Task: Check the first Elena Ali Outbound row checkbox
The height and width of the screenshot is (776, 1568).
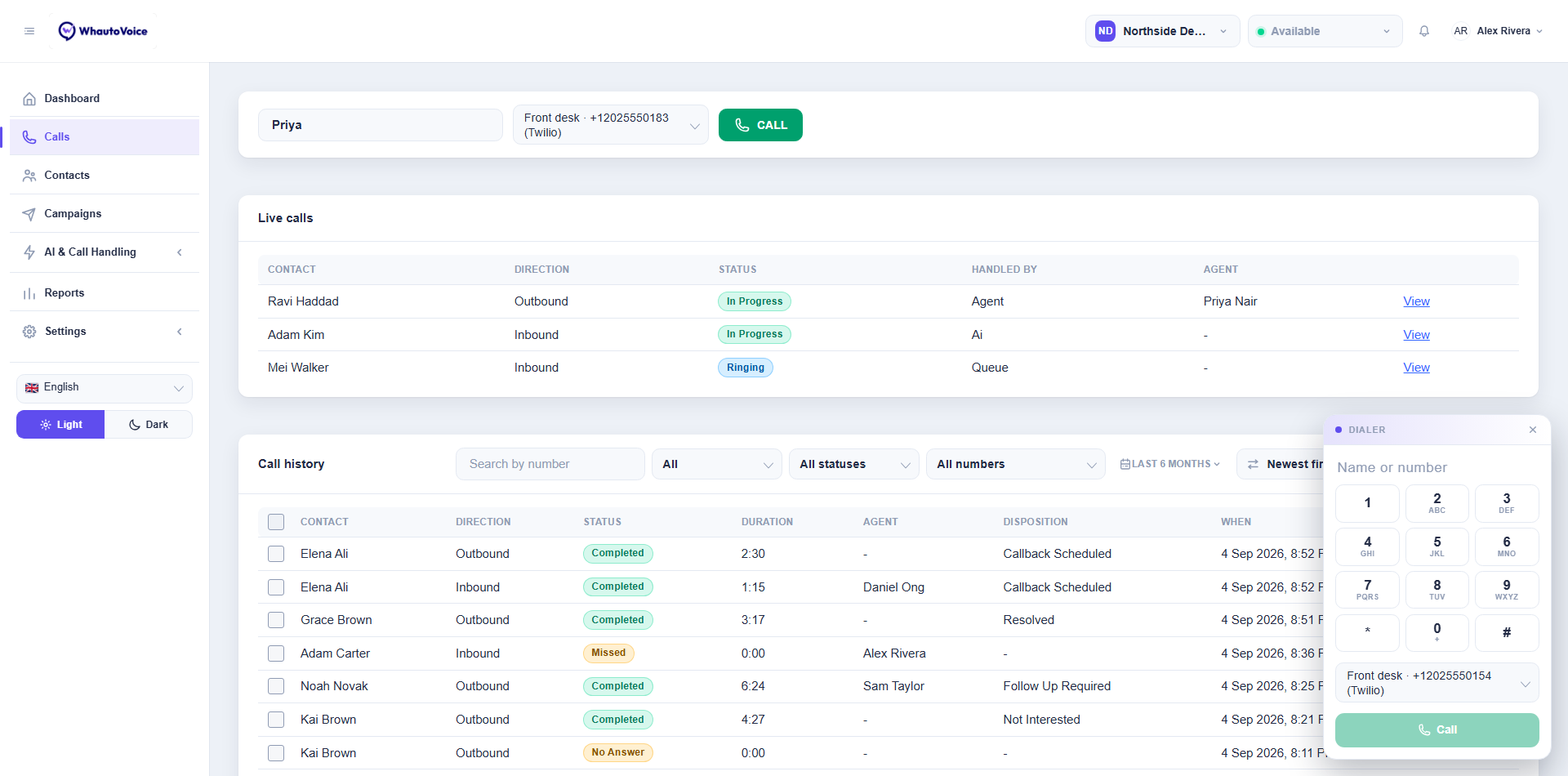Action: click(x=276, y=554)
